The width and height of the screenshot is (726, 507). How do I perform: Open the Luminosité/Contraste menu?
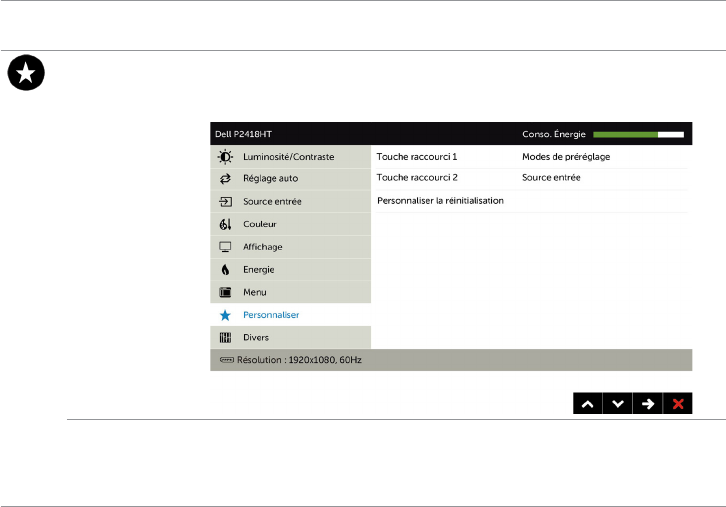(290, 157)
